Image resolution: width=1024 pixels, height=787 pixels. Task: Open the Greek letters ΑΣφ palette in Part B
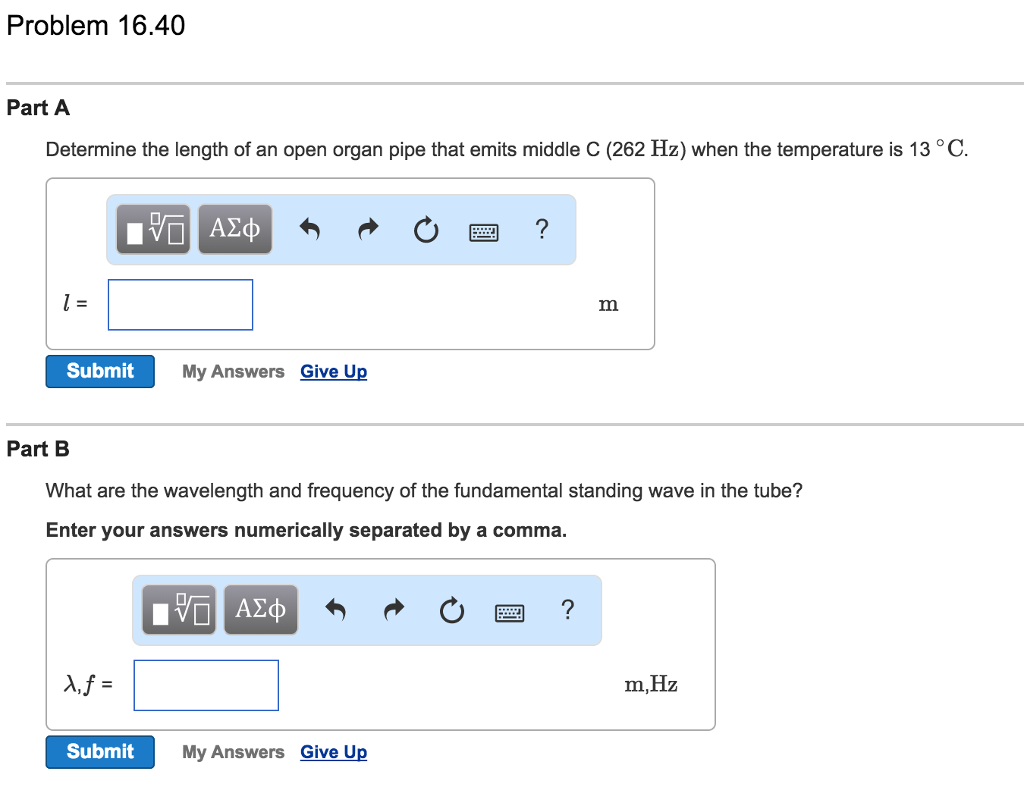pyautogui.click(x=260, y=609)
